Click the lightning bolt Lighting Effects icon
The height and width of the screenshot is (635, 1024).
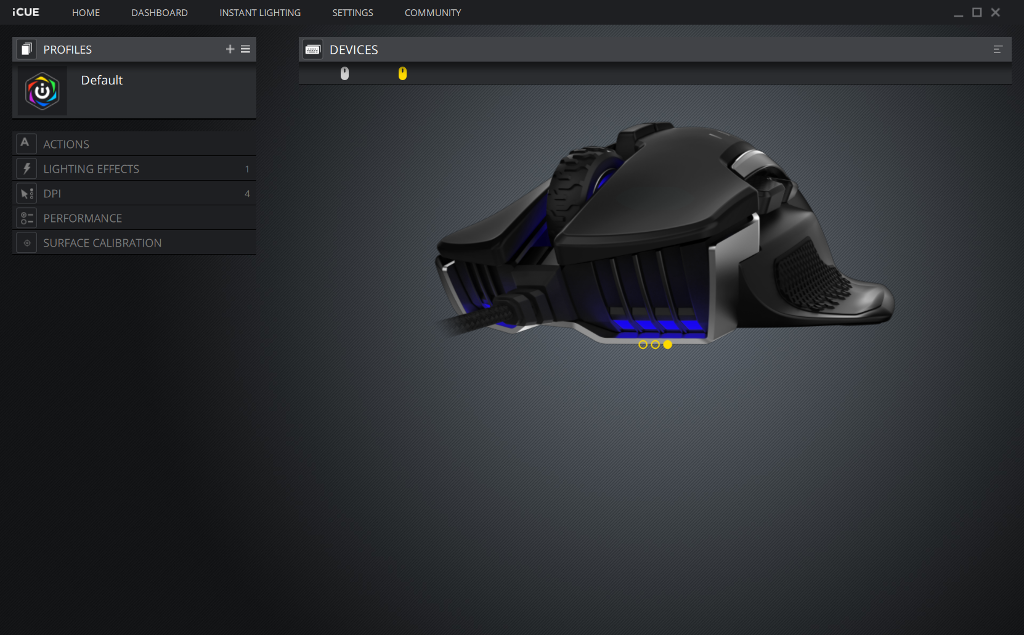(26, 168)
